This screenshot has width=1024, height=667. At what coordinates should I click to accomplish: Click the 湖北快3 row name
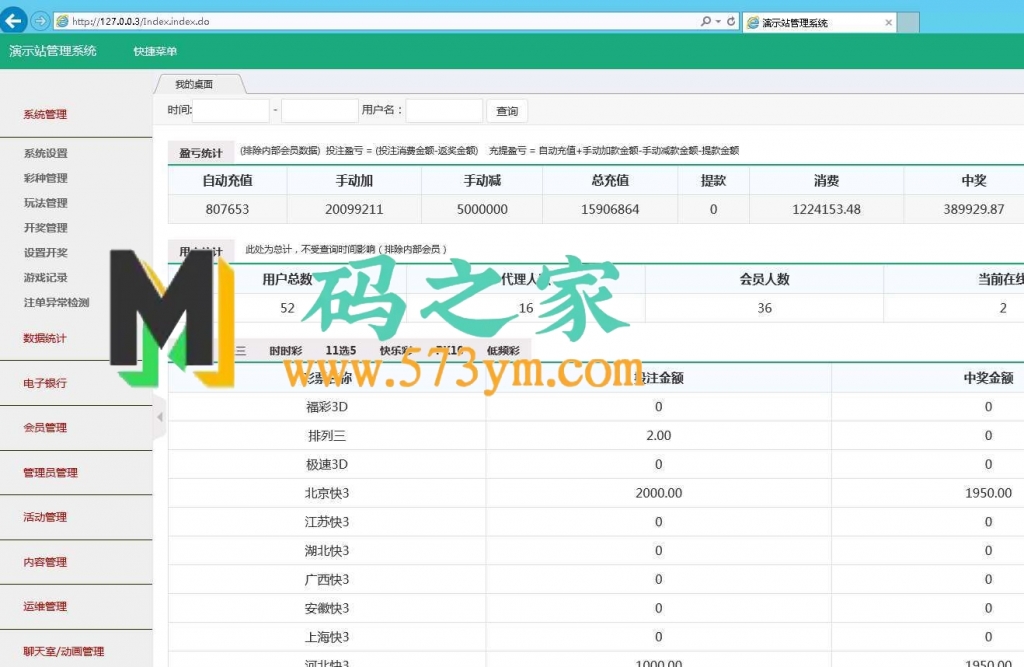click(x=327, y=551)
